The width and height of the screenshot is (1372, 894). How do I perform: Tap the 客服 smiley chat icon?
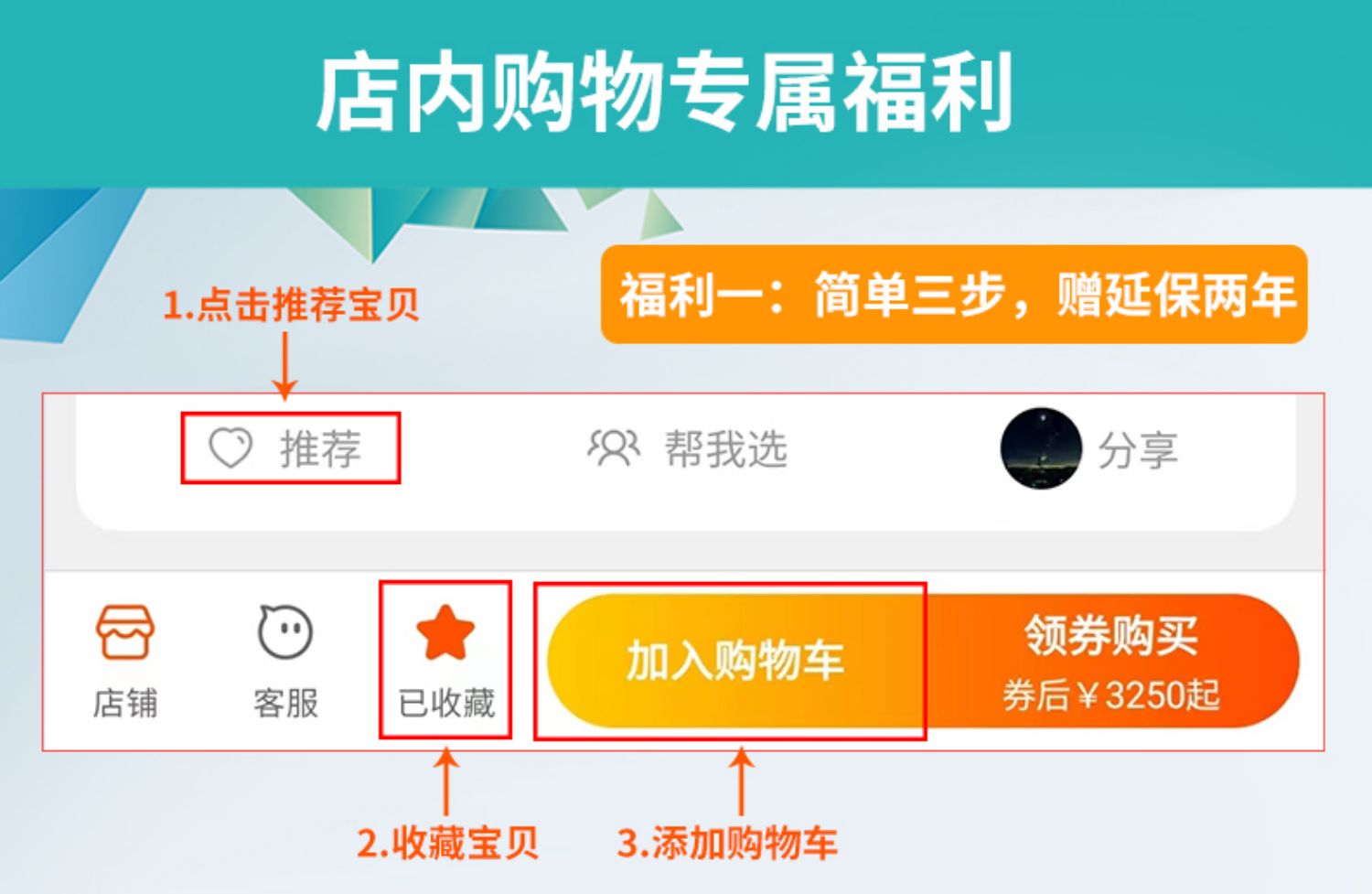coord(285,631)
